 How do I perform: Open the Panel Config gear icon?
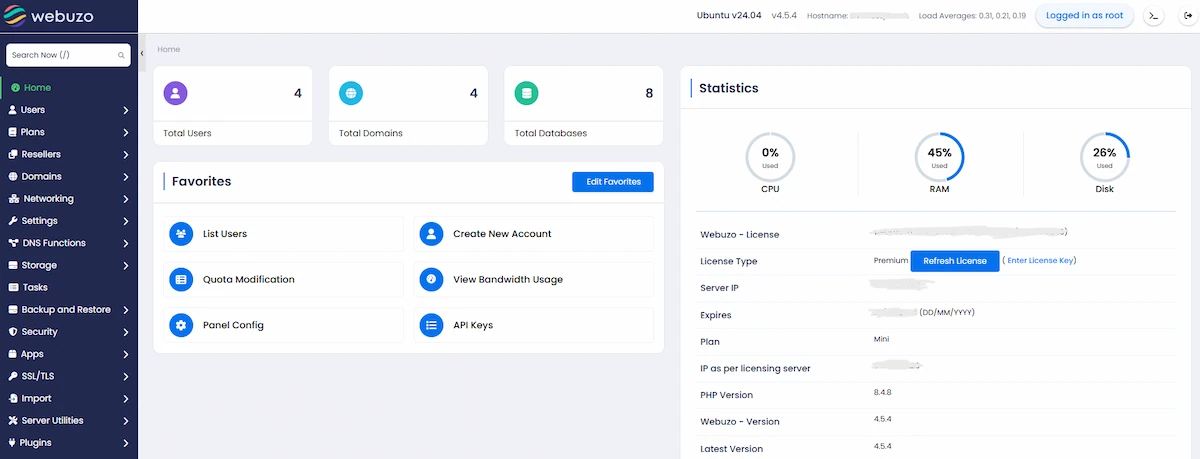click(181, 325)
